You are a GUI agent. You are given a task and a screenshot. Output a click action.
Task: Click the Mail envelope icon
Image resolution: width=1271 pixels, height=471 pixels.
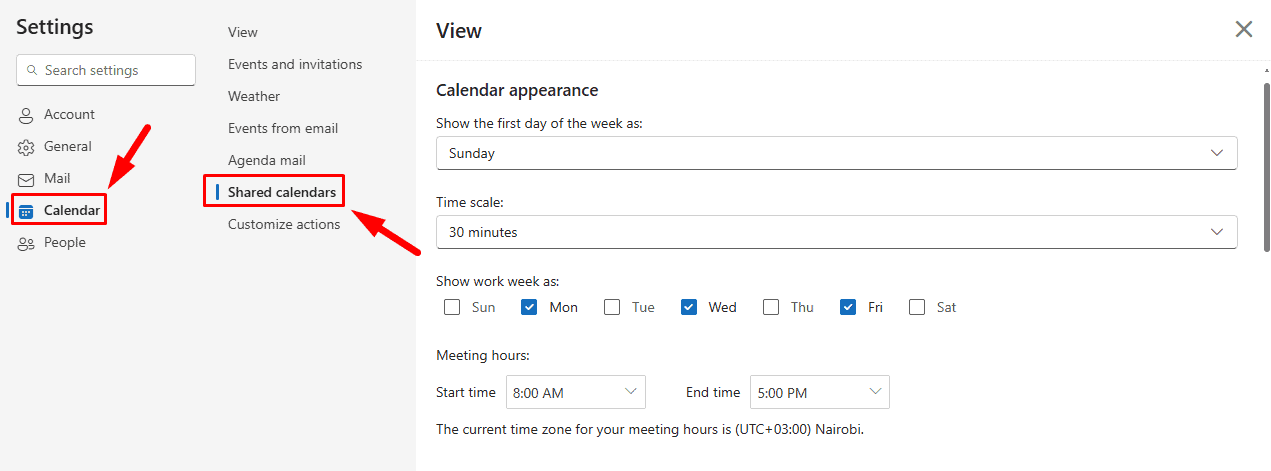point(26,179)
